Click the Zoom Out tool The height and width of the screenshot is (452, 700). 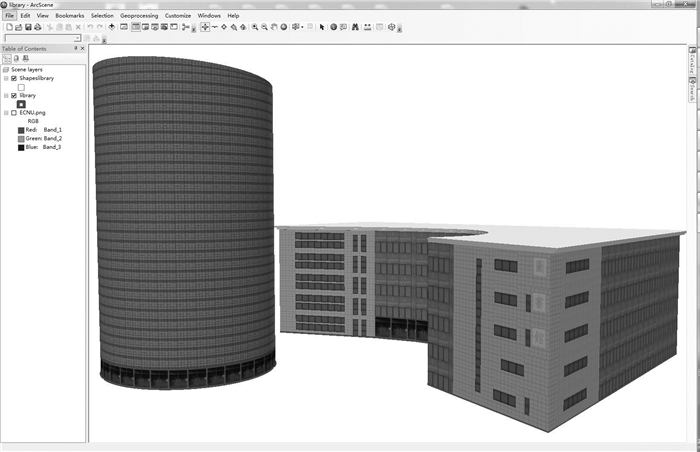[264, 27]
